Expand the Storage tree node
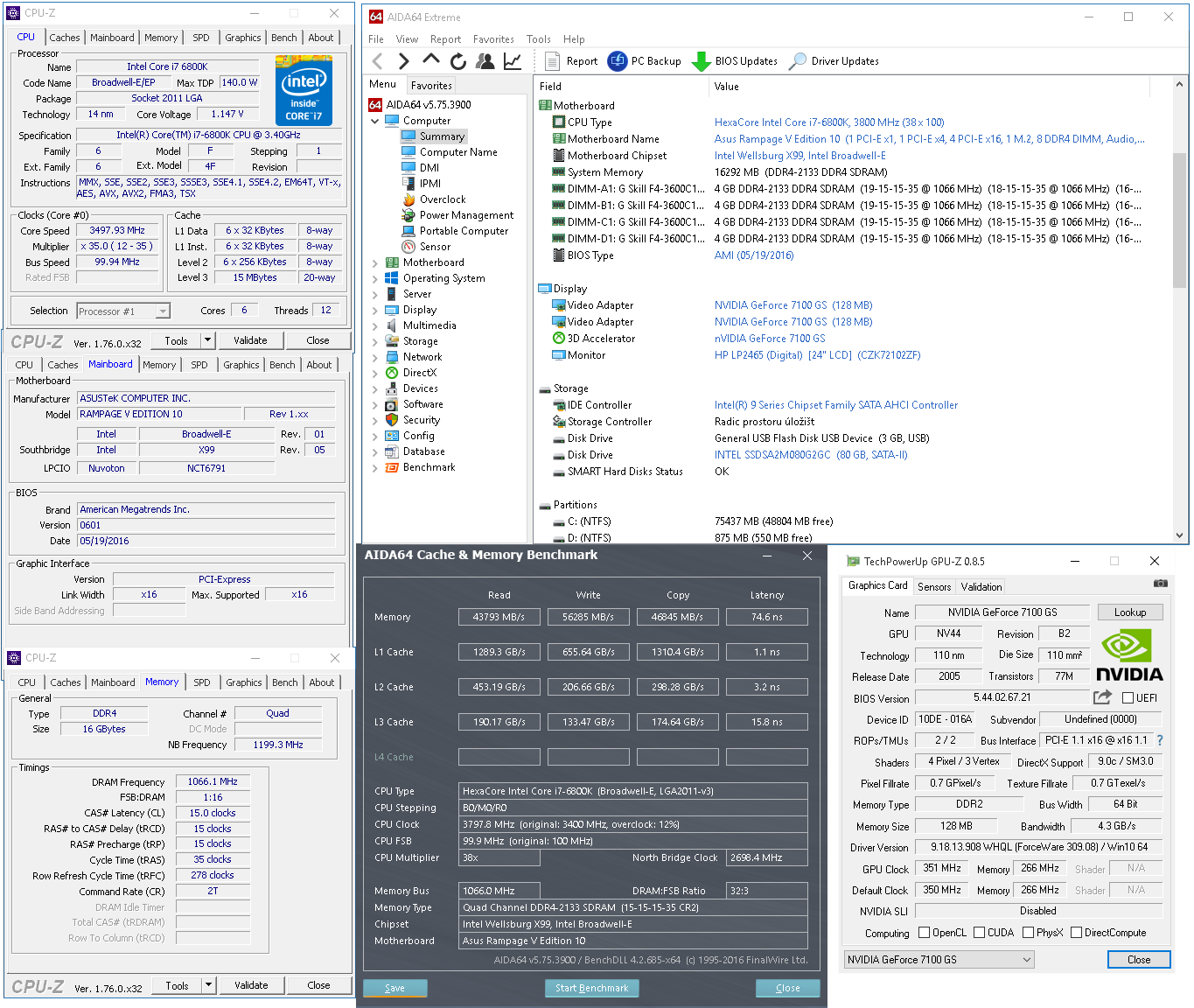This screenshot has width=1194, height=1008. click(x=375, y=342)
